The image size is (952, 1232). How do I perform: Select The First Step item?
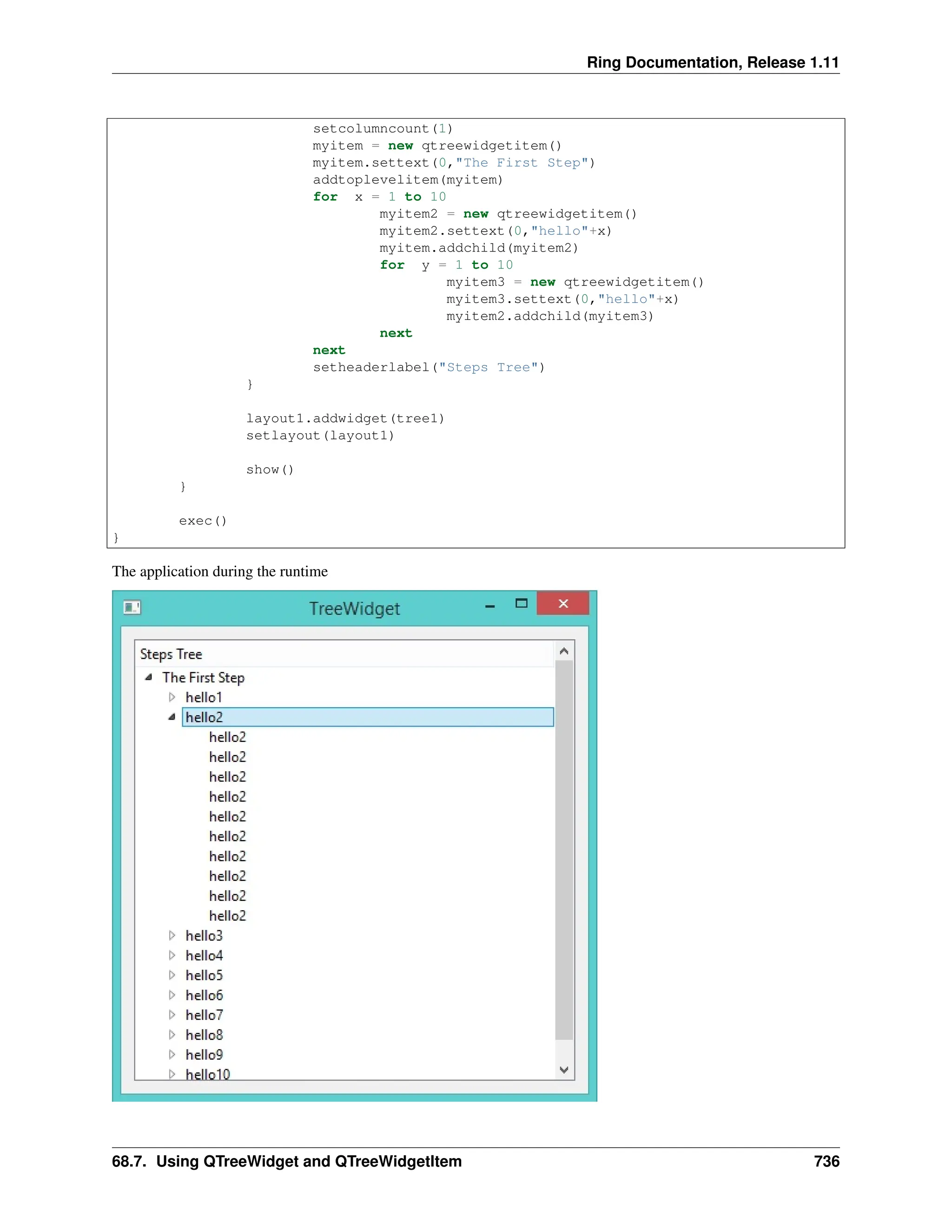click(x=203, y=677)
